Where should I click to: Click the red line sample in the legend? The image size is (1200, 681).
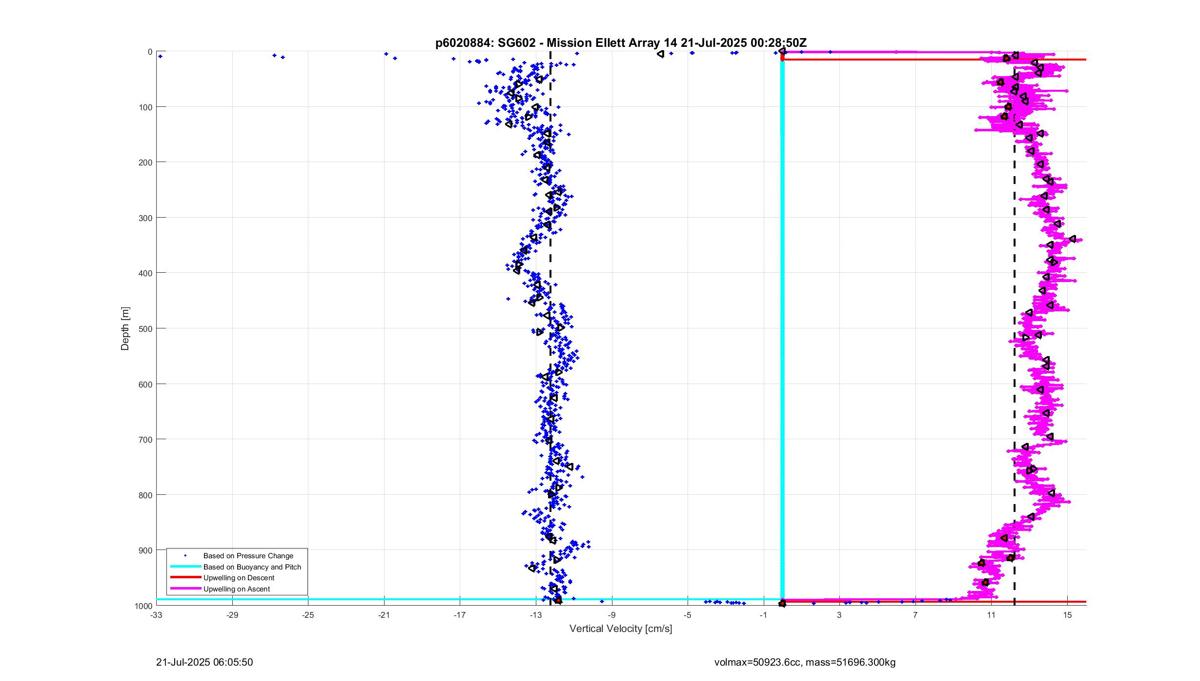point(185,578)
